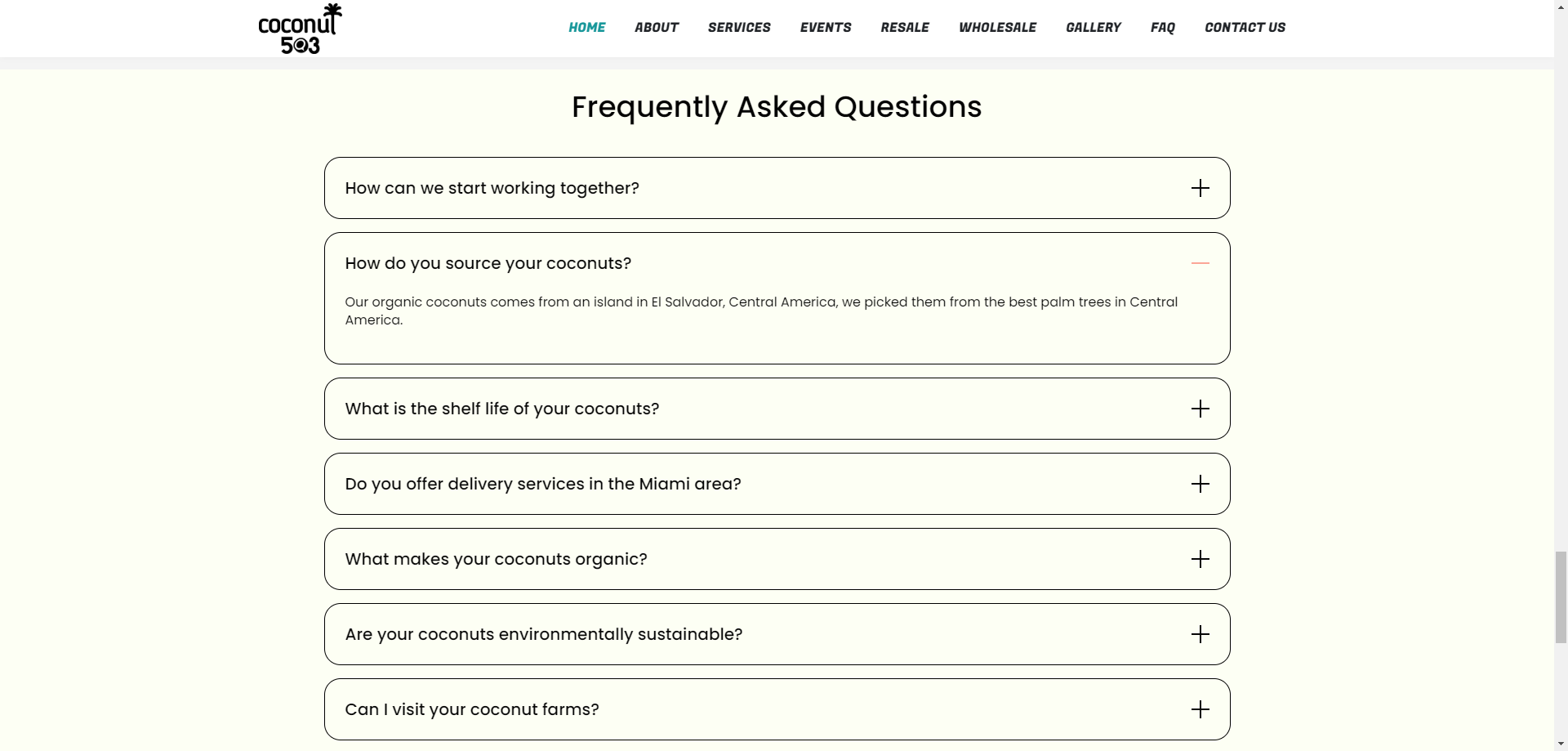
Task: Open the Services menu item
Action: 739,28
